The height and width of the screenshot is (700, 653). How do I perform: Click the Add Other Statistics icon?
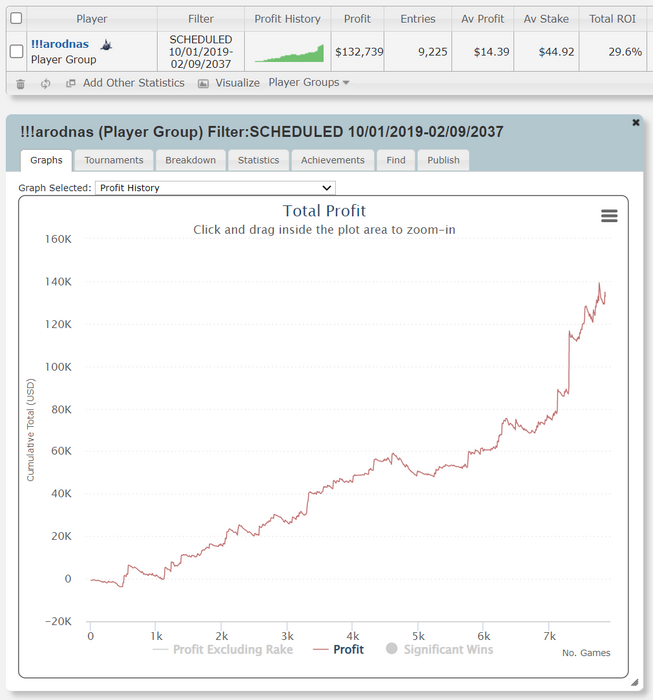(71, 83)
